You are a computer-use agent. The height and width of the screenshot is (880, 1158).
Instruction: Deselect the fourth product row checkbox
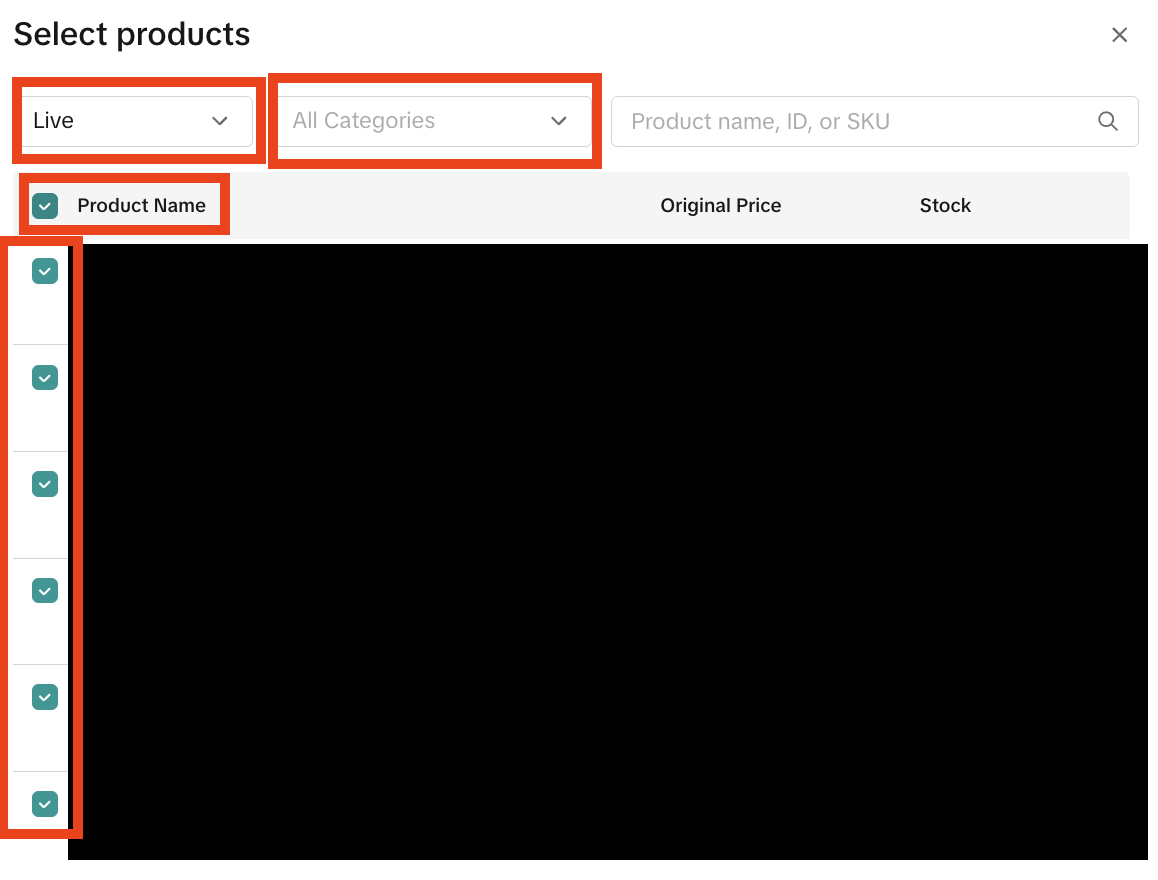pos(45,591)
